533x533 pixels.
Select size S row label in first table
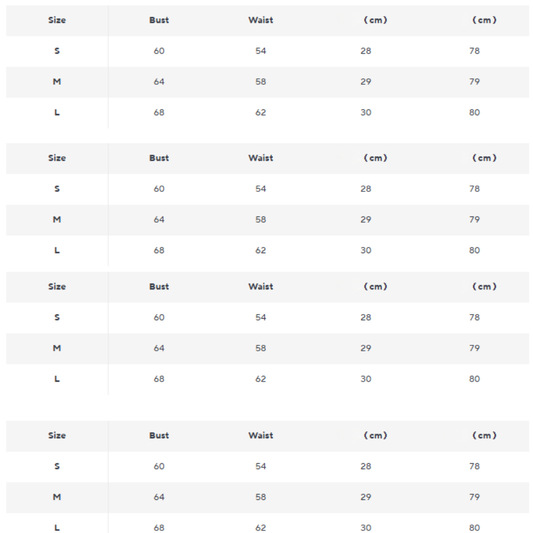[57, 51]
